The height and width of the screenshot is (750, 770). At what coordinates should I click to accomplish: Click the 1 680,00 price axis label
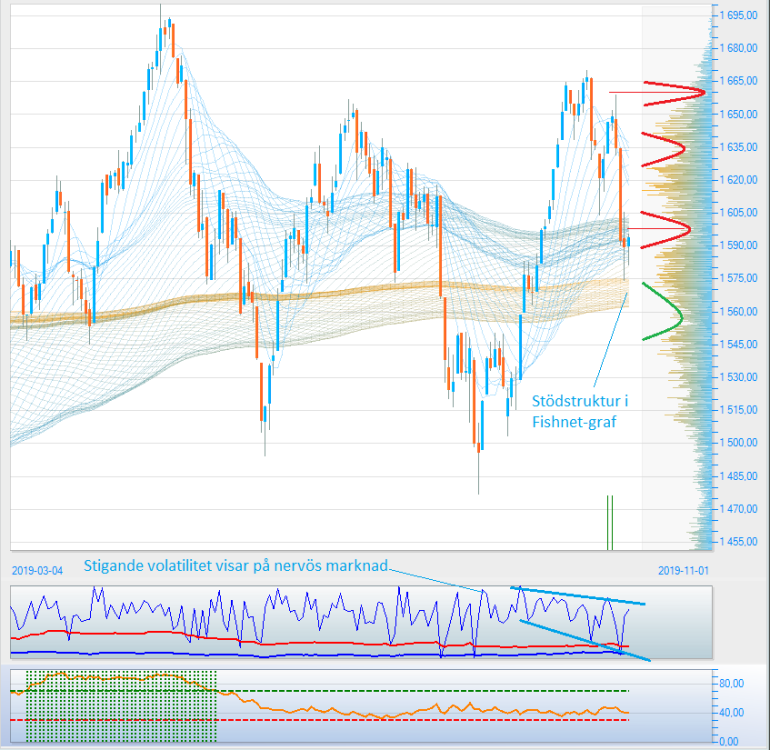pyautogui.click(x=739, y=48)
